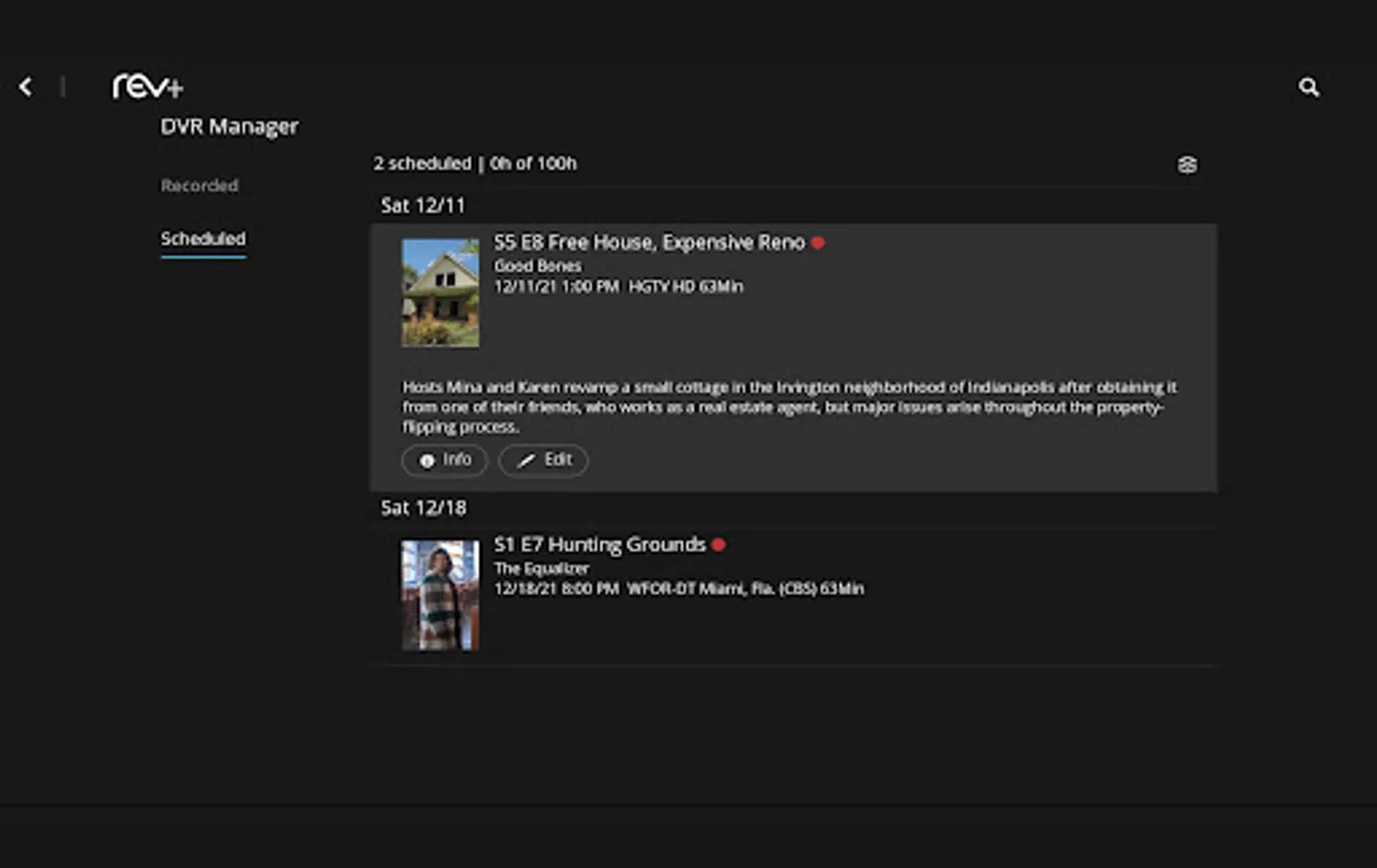
Task: Click the DVR Manager heading
Action: (x=230, y=126)
